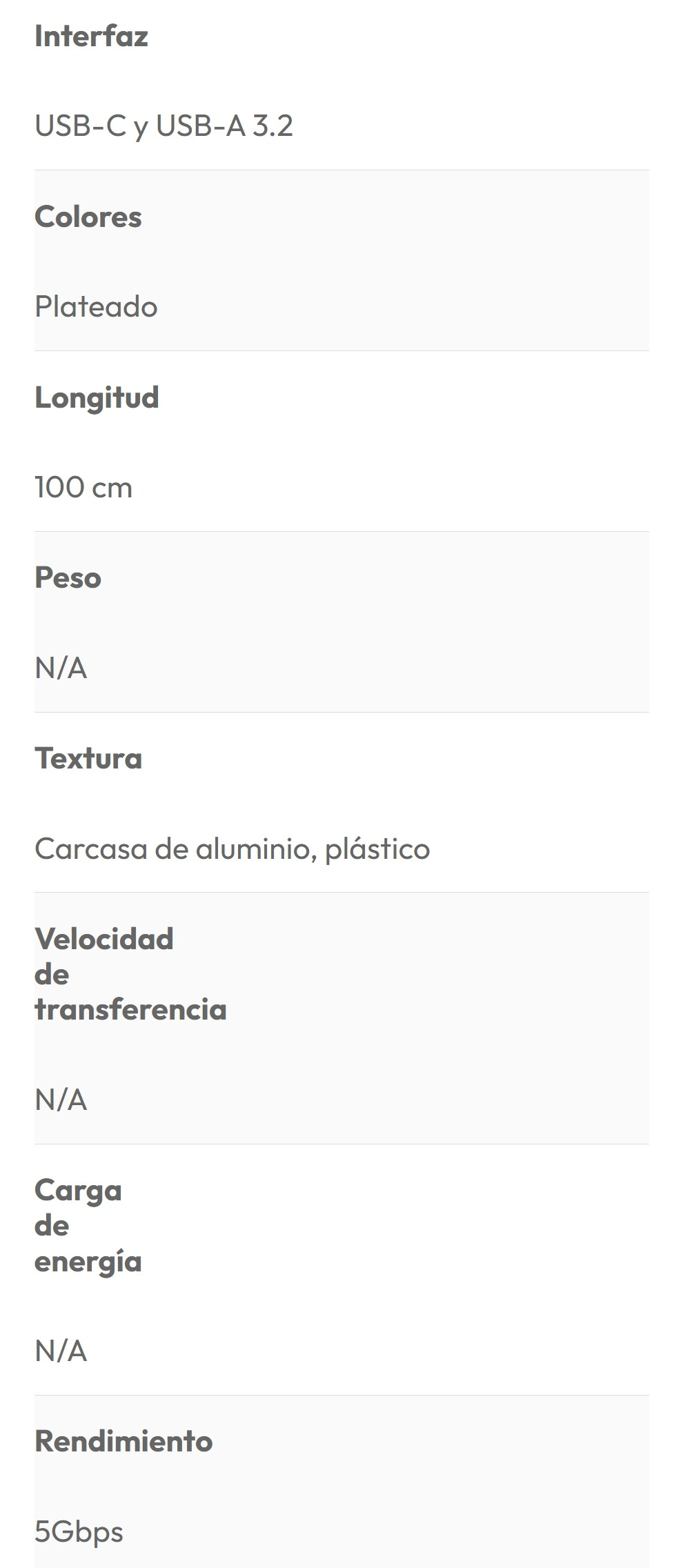Image resolution: width=683 pixels, height=1568 pixels.
Task: Select the 100 cm length value
Action: pyautogui.click(x=83, y=488)
